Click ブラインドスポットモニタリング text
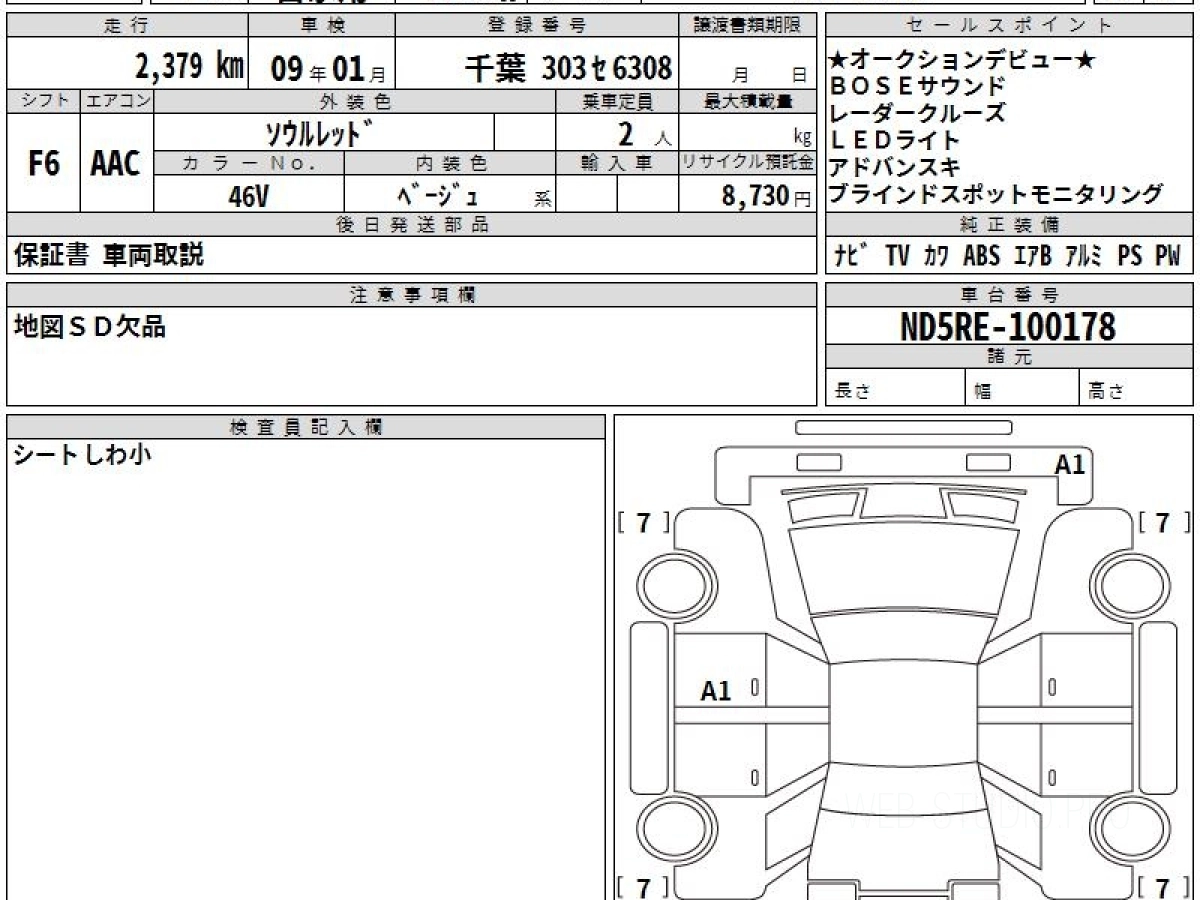This screenshot has width=1200, height=900. 996,194
